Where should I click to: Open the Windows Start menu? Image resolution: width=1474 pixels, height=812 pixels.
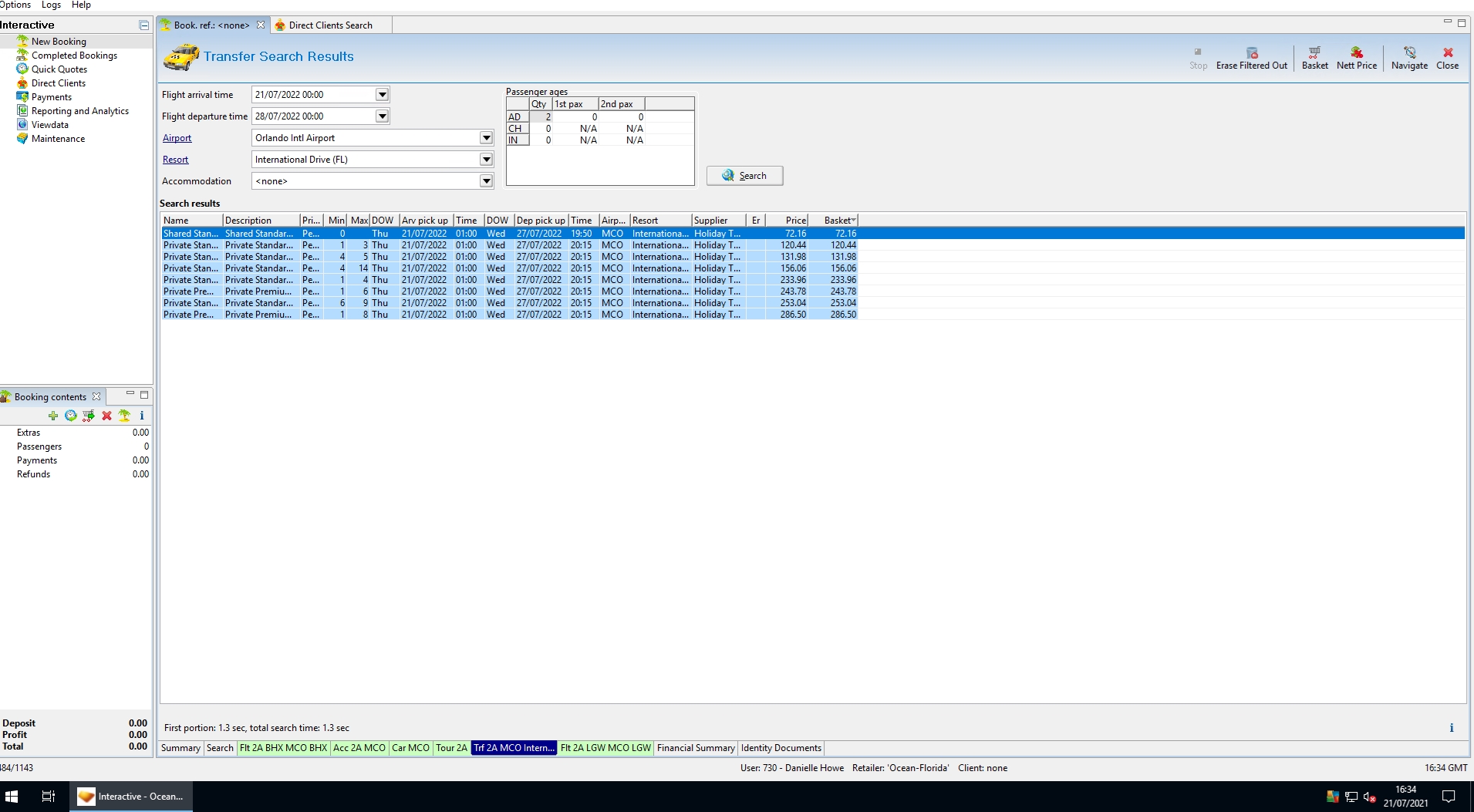click(12, 797)
